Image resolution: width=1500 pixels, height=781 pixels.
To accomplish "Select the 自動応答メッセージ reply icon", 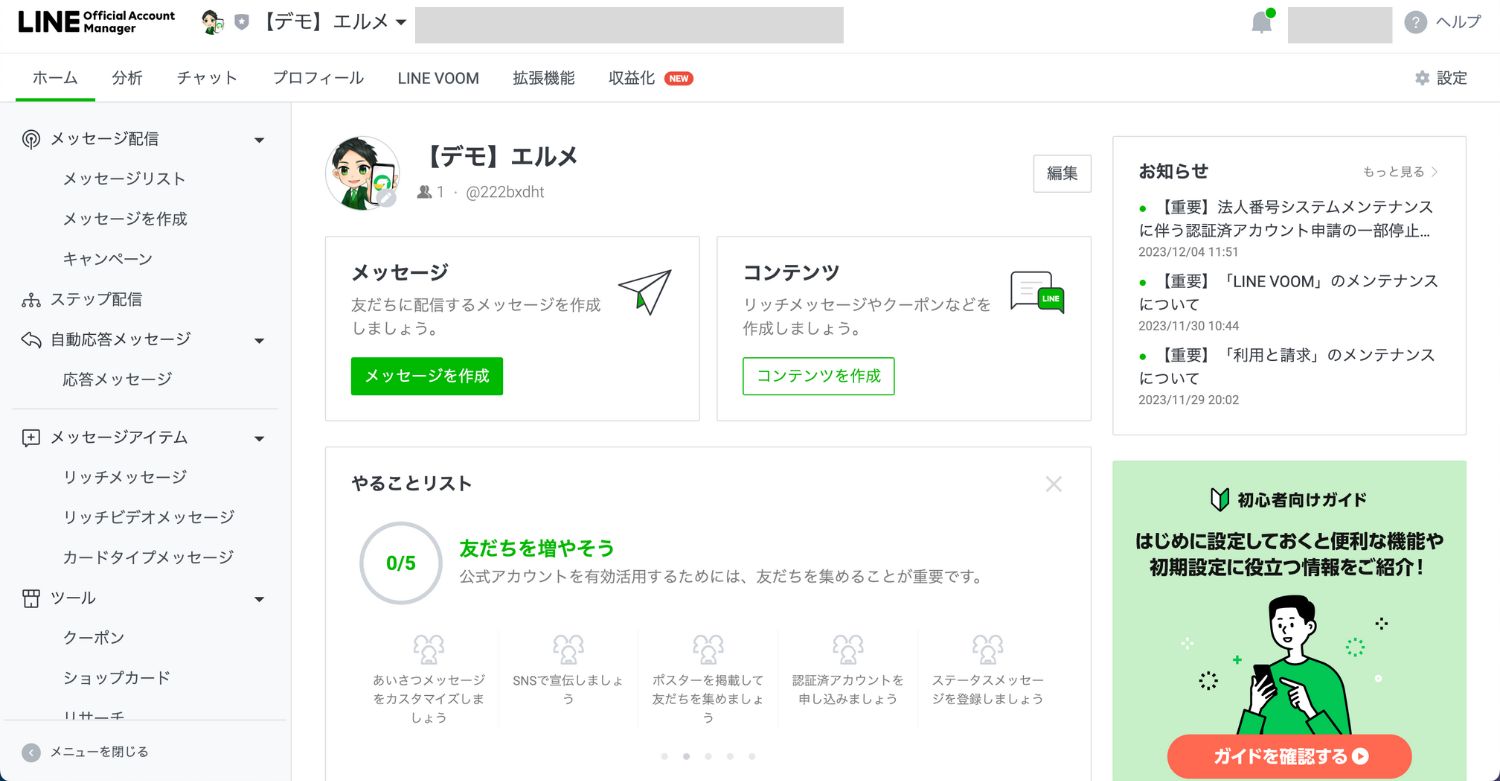I will (30, 339).
